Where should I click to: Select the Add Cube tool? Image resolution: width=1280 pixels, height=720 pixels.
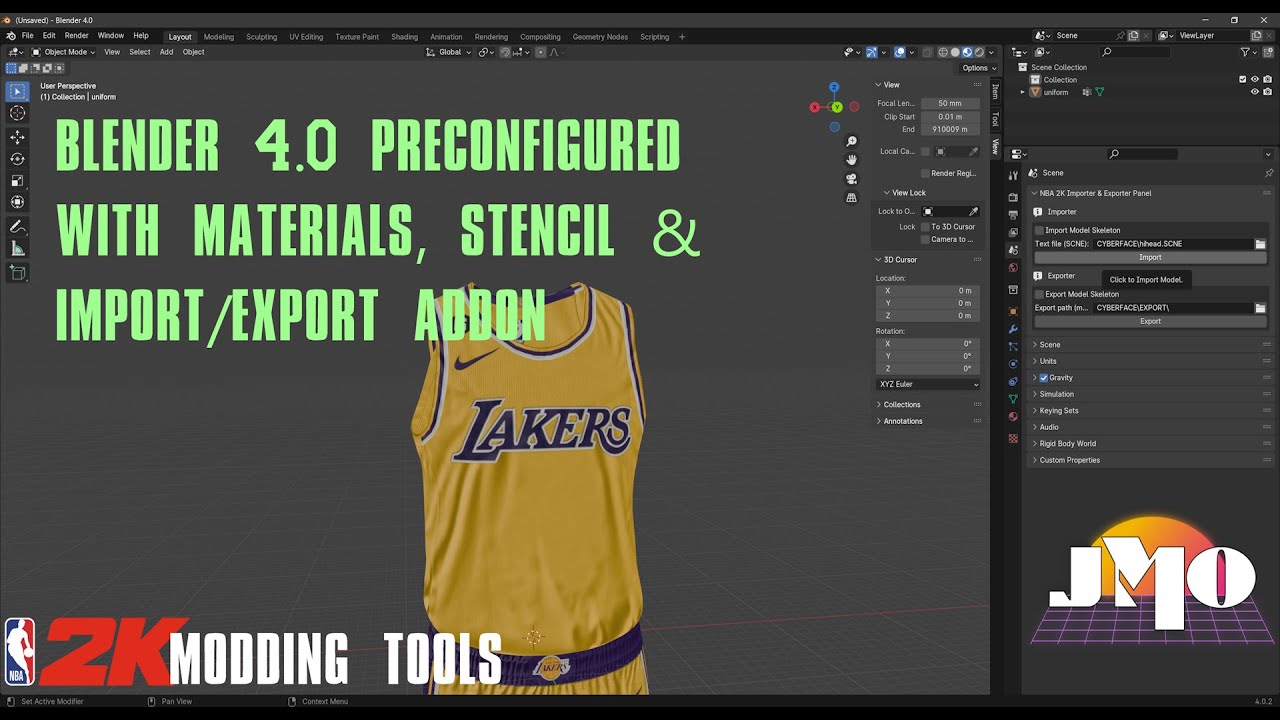[x=17, y=272]
